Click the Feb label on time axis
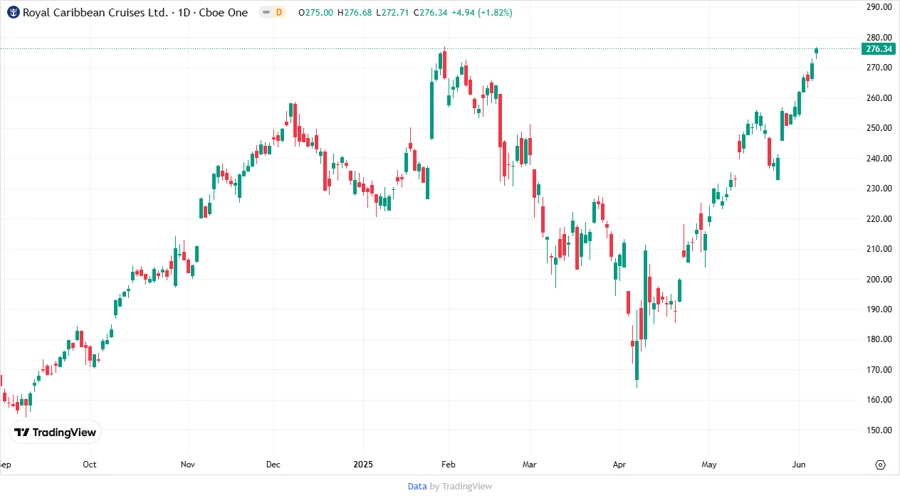 [448, 464]
